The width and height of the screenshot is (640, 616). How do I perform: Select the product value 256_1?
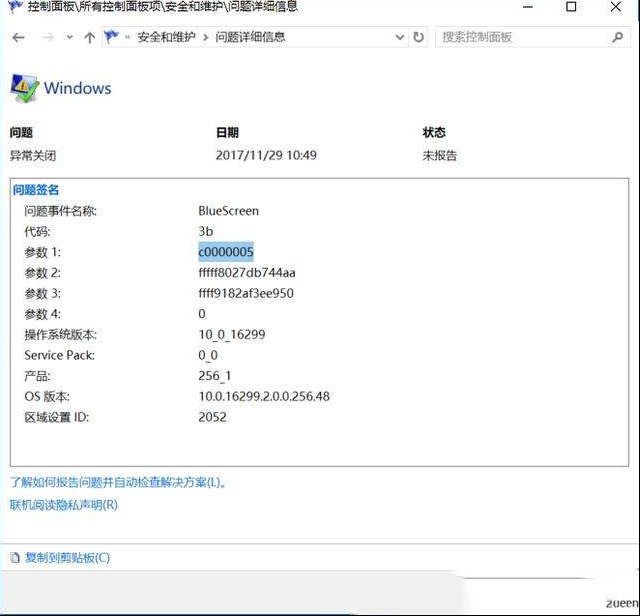point(215,376)
